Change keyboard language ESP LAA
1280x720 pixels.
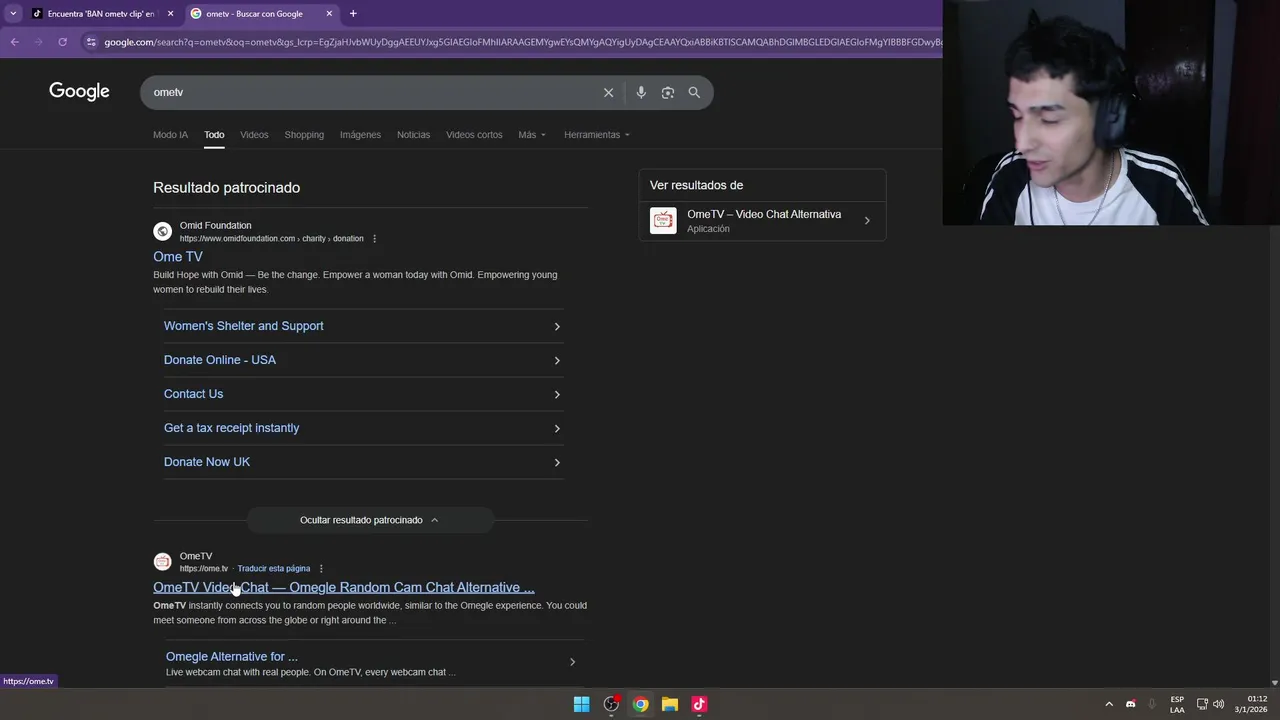click(1177, 704)
